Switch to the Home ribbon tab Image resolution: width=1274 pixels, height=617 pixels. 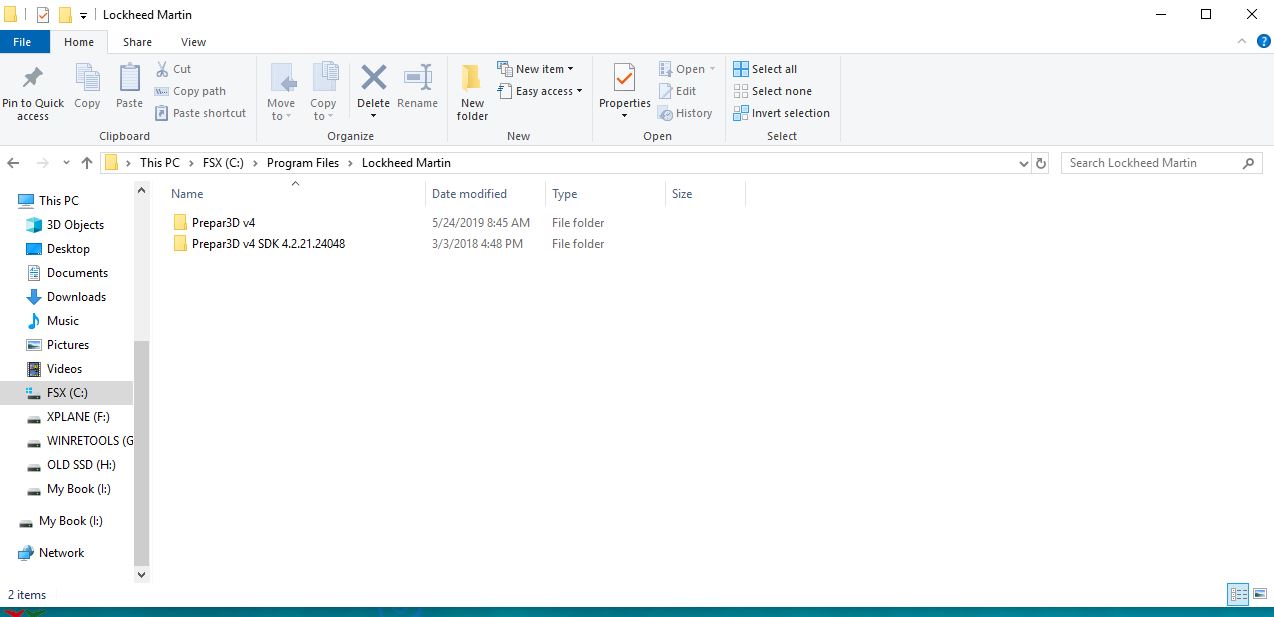(79, 42)
